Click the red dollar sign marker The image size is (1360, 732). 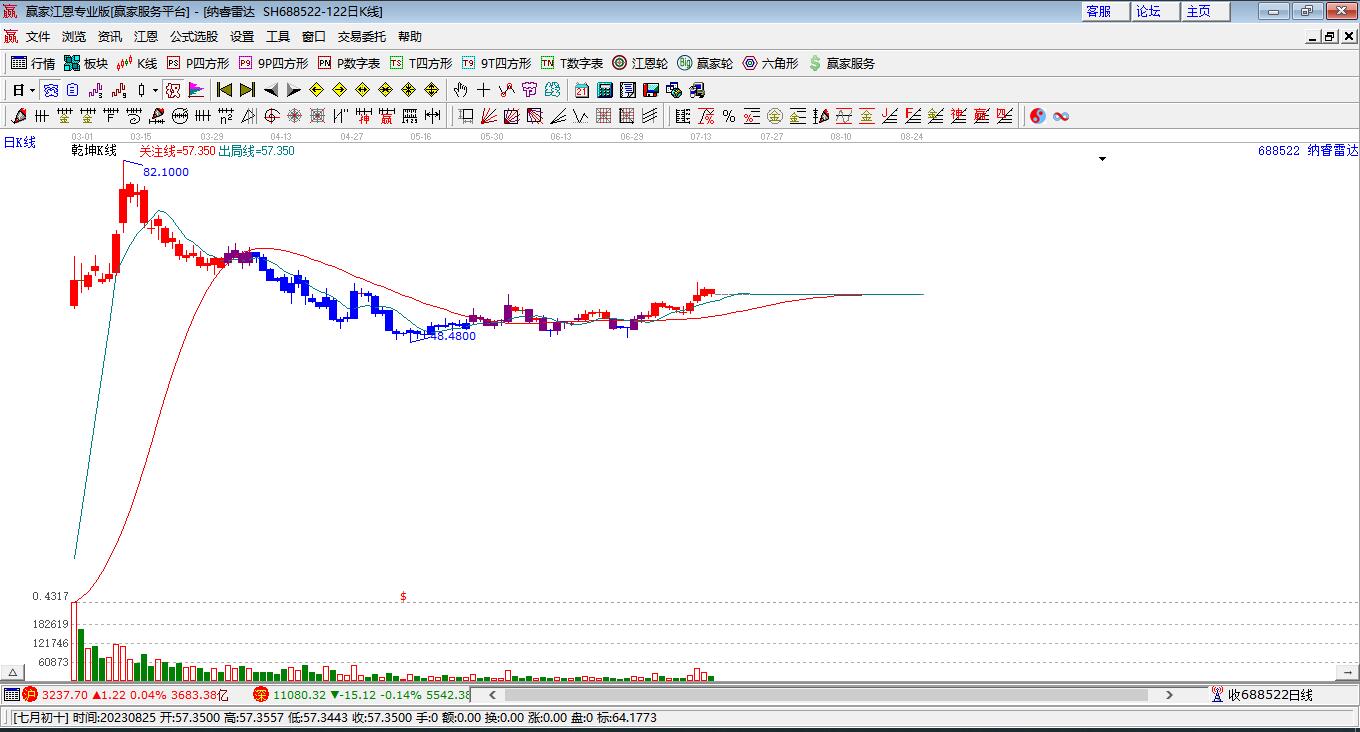[403, 596]
